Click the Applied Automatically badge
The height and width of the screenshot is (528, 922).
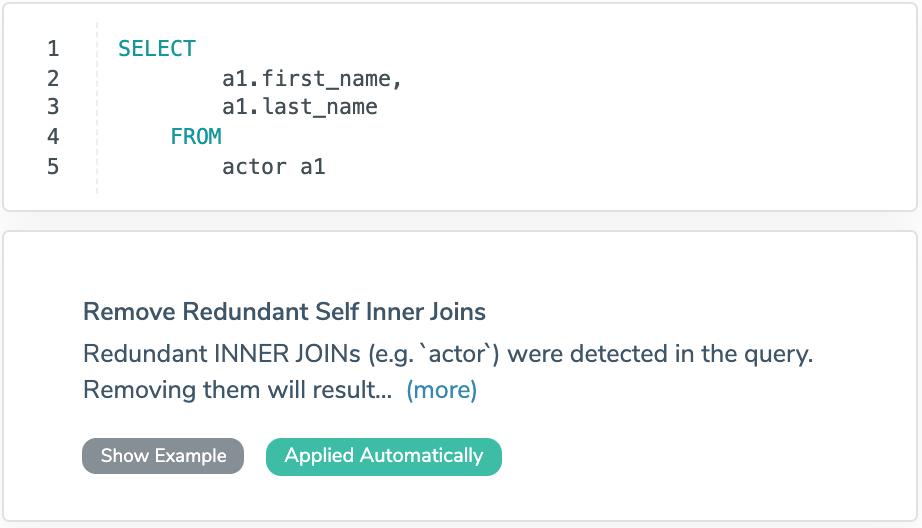[x=384, y=457]
